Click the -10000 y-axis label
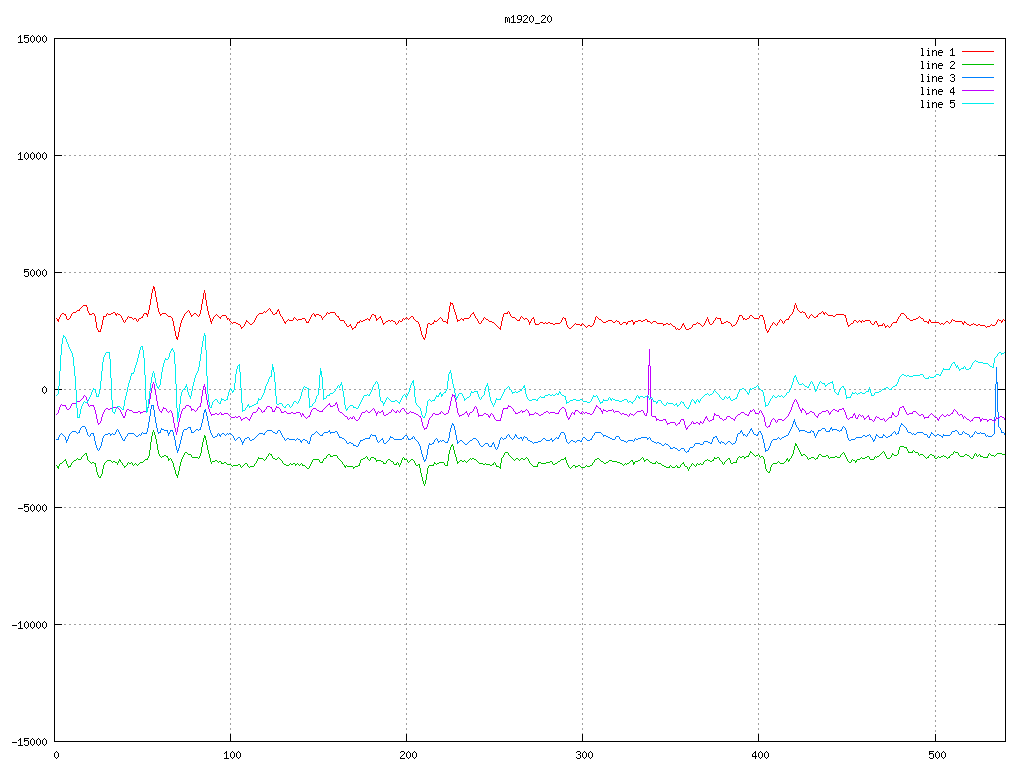 click(x=29, y=625)
